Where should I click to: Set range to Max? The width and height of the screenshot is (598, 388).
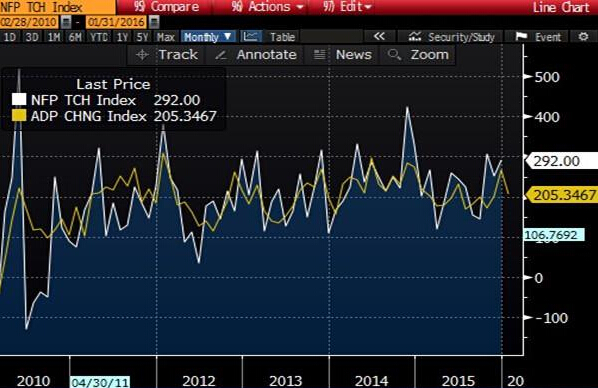coord(166,37)
